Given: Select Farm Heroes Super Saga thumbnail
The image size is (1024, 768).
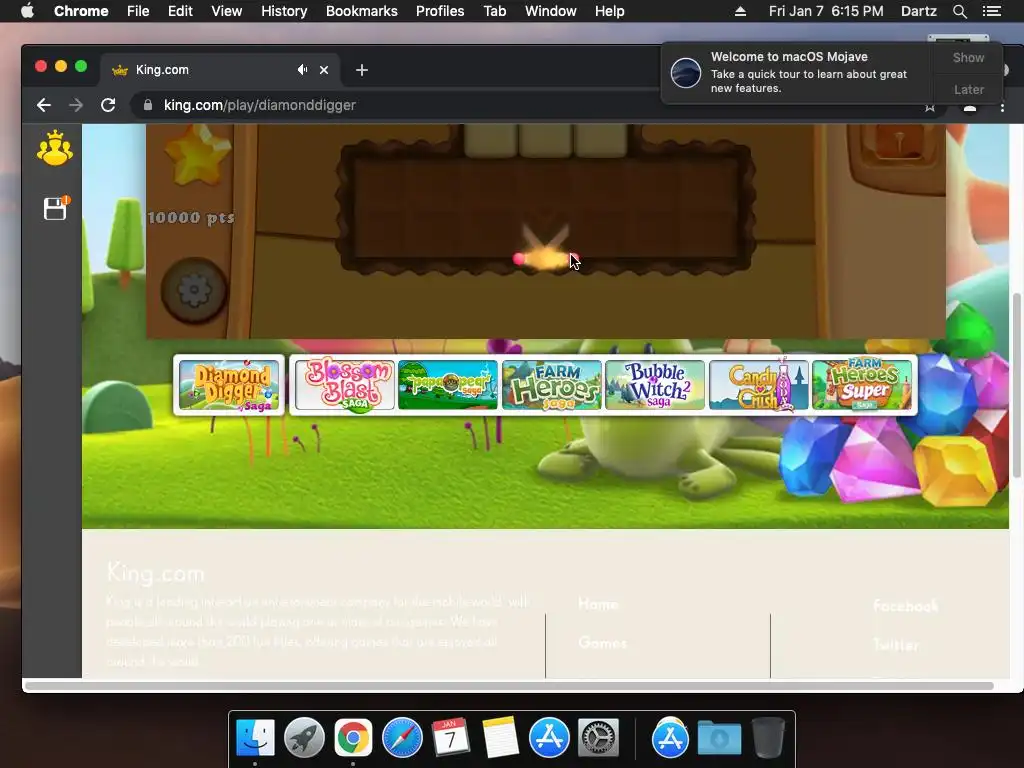Looking at the screenshot, I should (862, 385).
